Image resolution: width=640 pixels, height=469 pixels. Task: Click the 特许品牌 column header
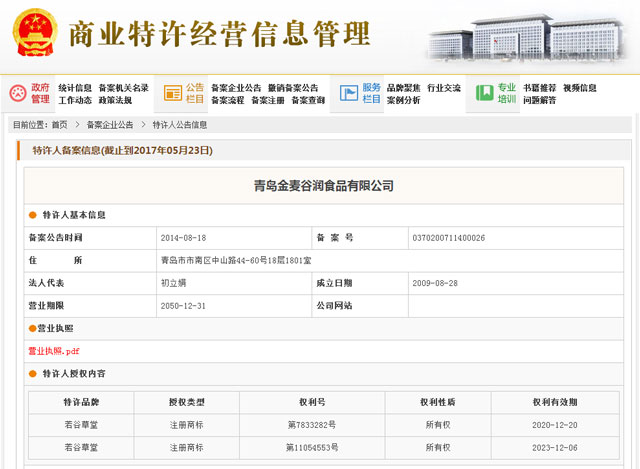(81, 402)
